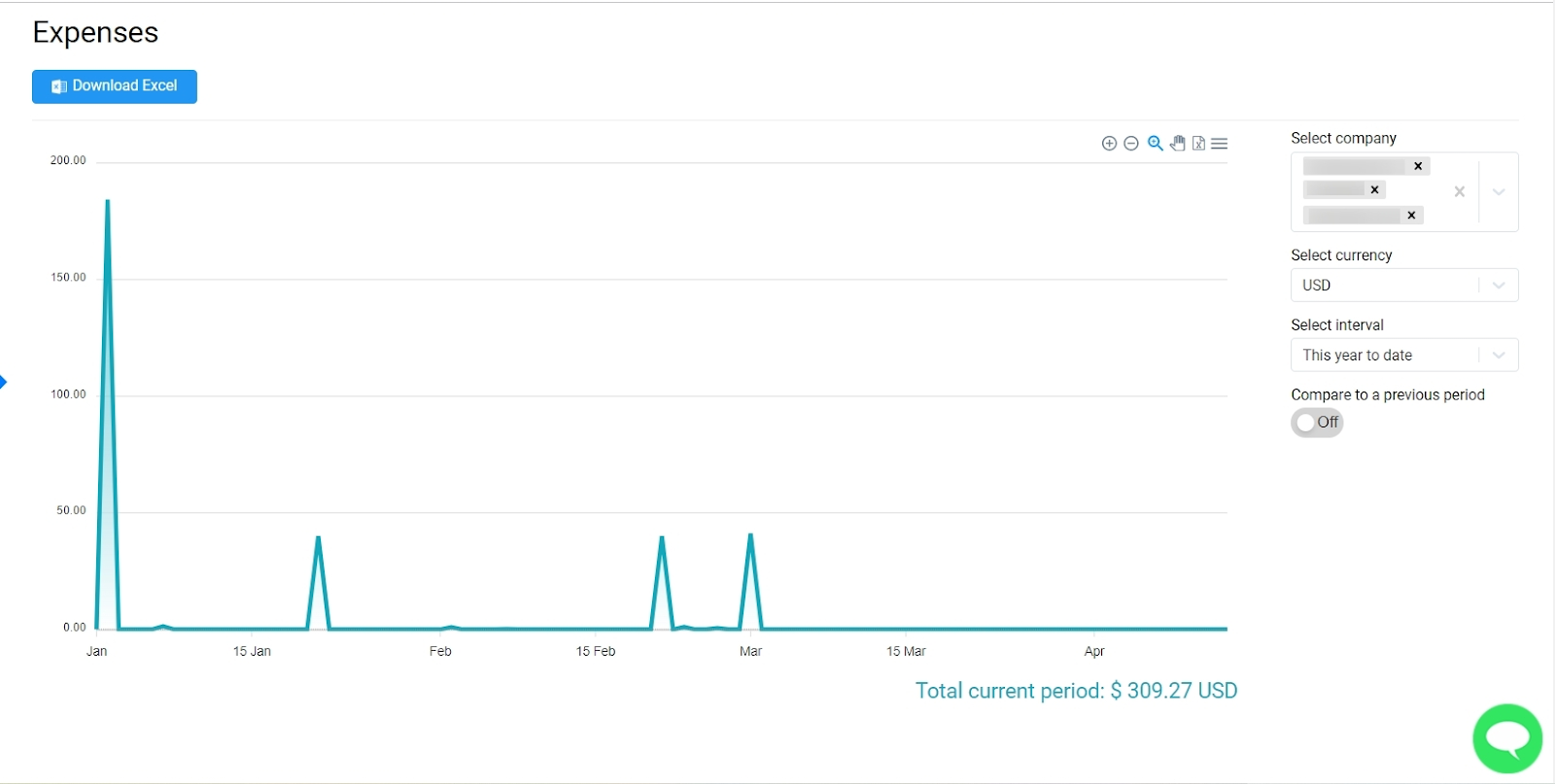The height and width of the screenshot is (784, 1555).
Task: Remove the second selected company tag
Action: (1374, 189)
